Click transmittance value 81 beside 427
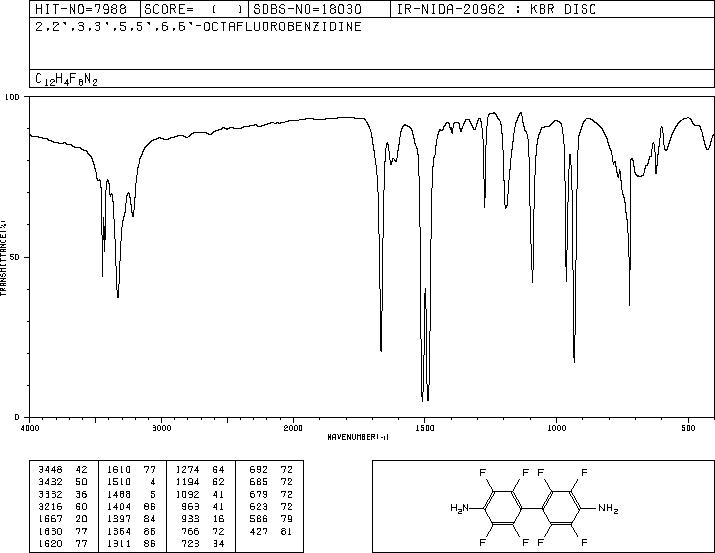Screen dimensions: 715x553 point(286,532)
